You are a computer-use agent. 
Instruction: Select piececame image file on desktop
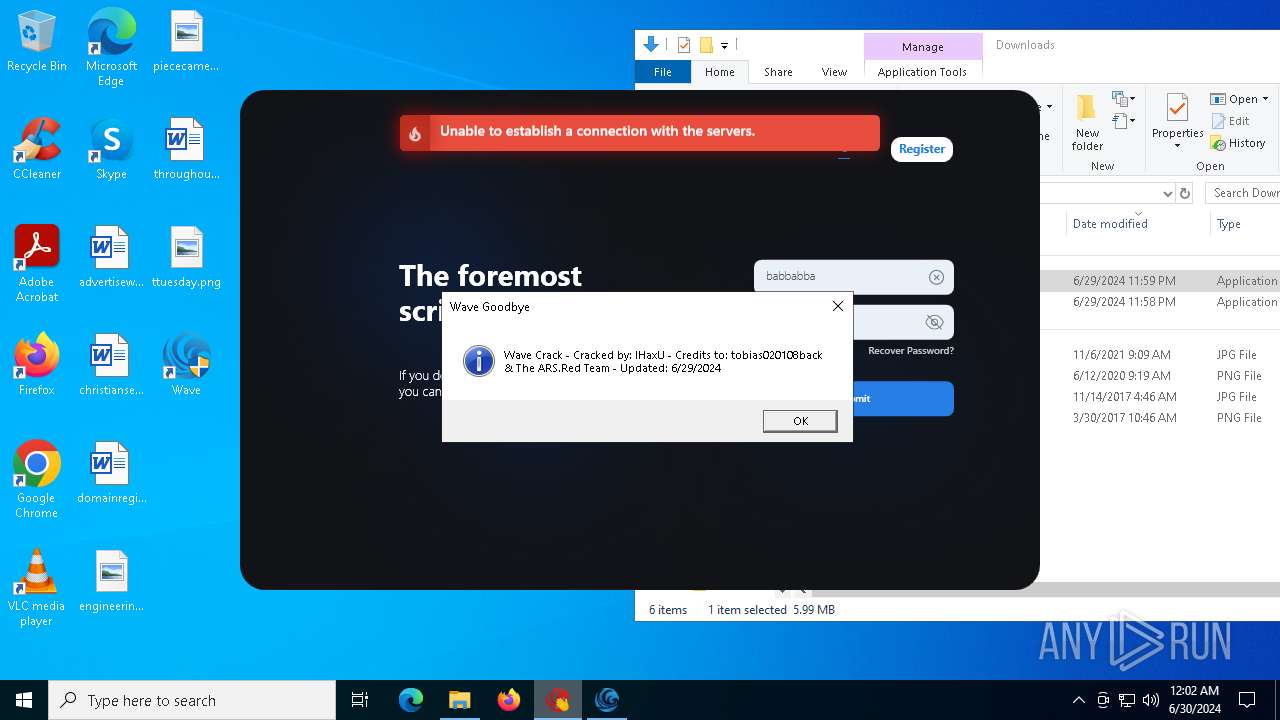(x=186, y=41)
